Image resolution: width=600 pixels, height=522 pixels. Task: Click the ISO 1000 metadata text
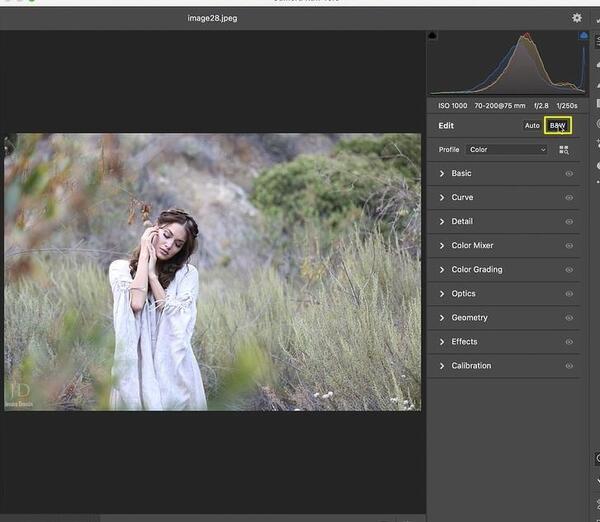point(453,106)
